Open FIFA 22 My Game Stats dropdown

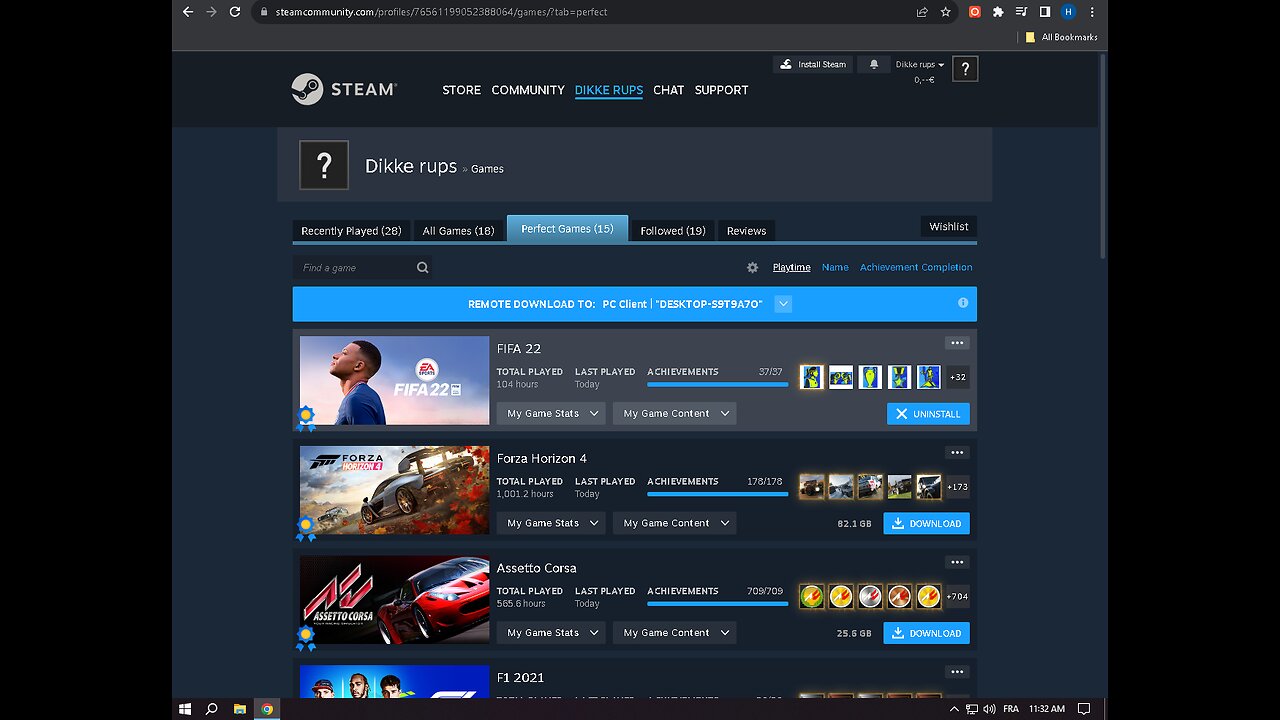pyautogui.click(x=552, y=413)
